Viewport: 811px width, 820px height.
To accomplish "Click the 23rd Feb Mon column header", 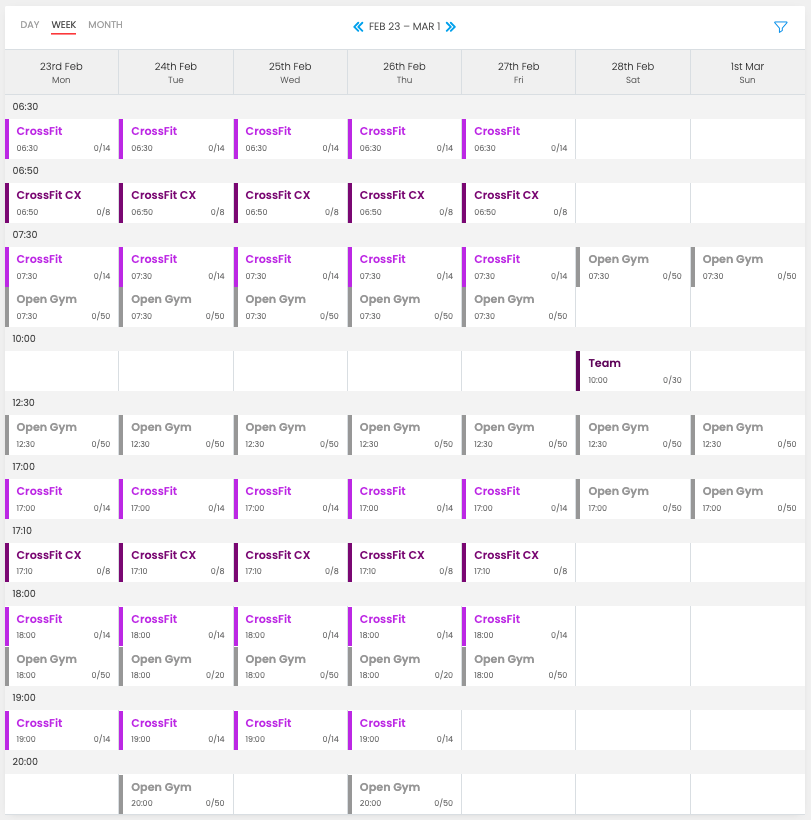I will [62, 72].
